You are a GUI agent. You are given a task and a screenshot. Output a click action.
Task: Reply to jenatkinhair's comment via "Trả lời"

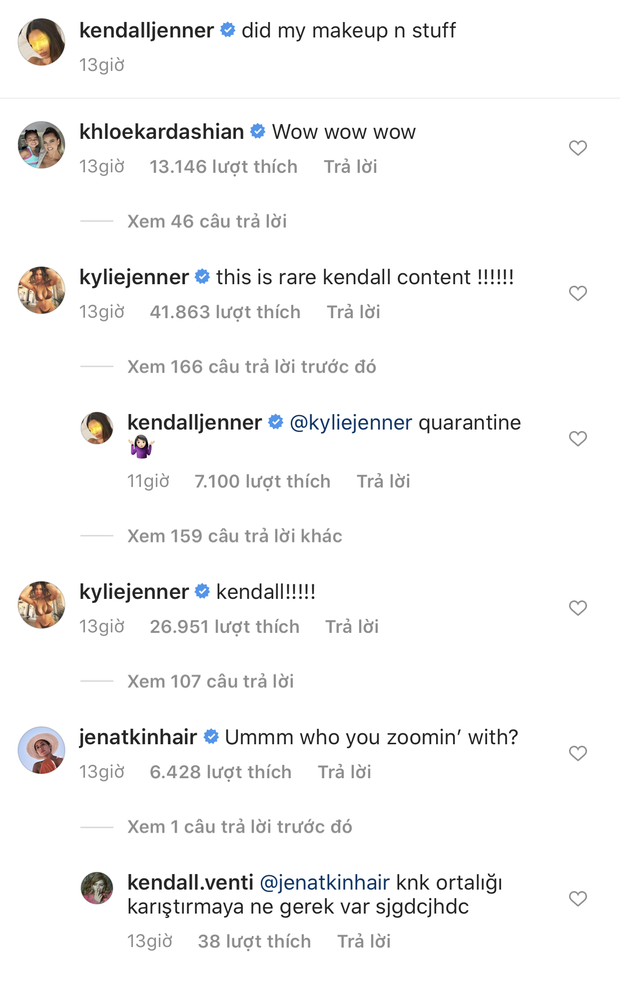coord(344,772)
